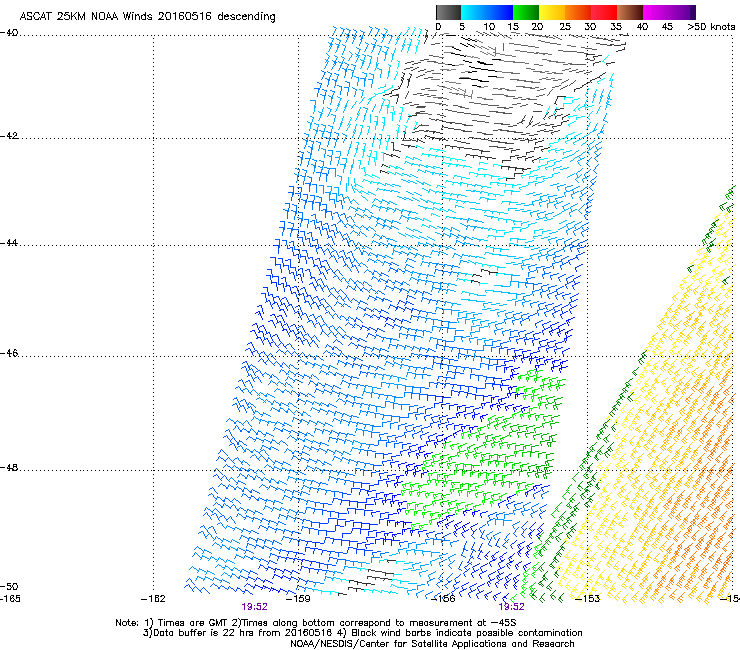Screen dimensions: 740x650
Task: Click the -50 latitude axis label
Action: coord(9,586)
